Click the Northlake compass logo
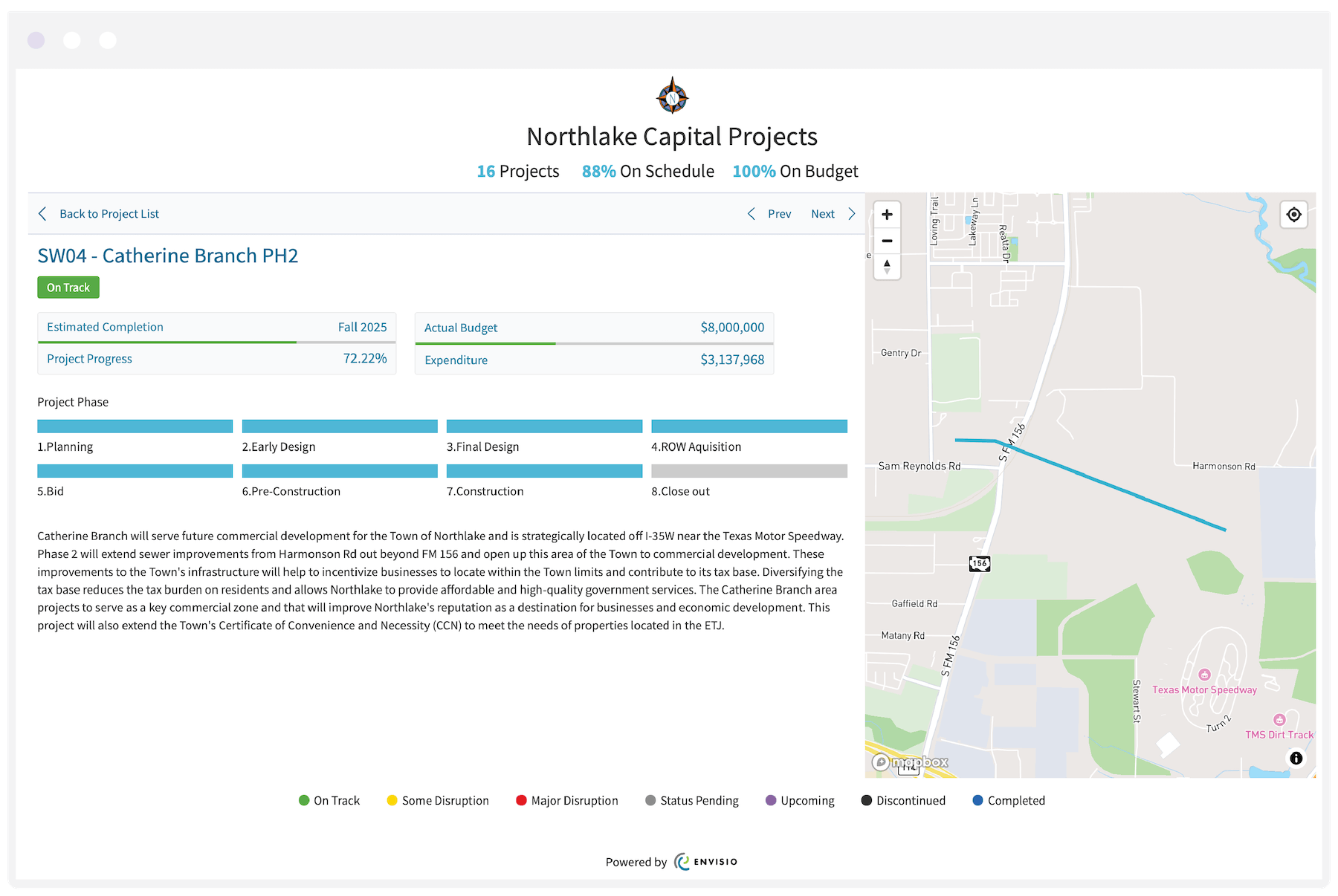Image resolution: width=1338 pixels, height=896 pixels. coord(671,97)
